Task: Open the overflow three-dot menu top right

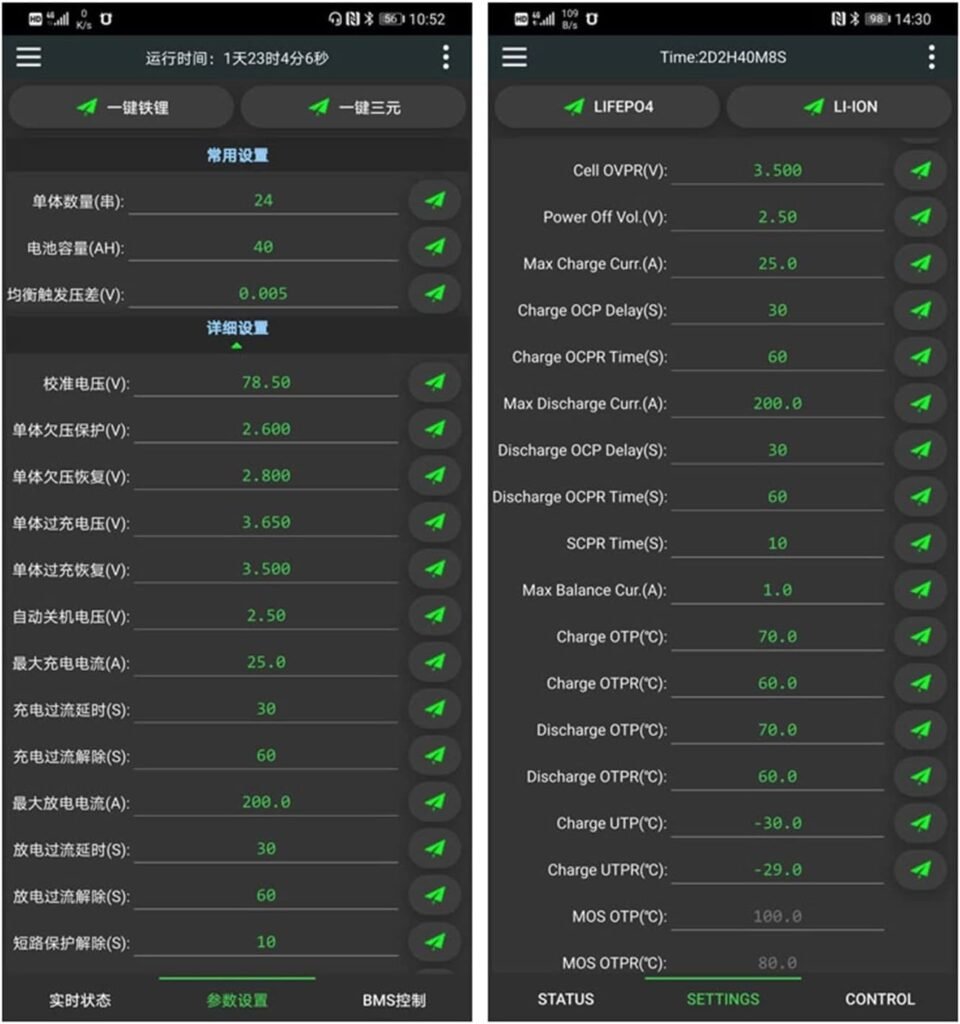Action: [445, 57]
